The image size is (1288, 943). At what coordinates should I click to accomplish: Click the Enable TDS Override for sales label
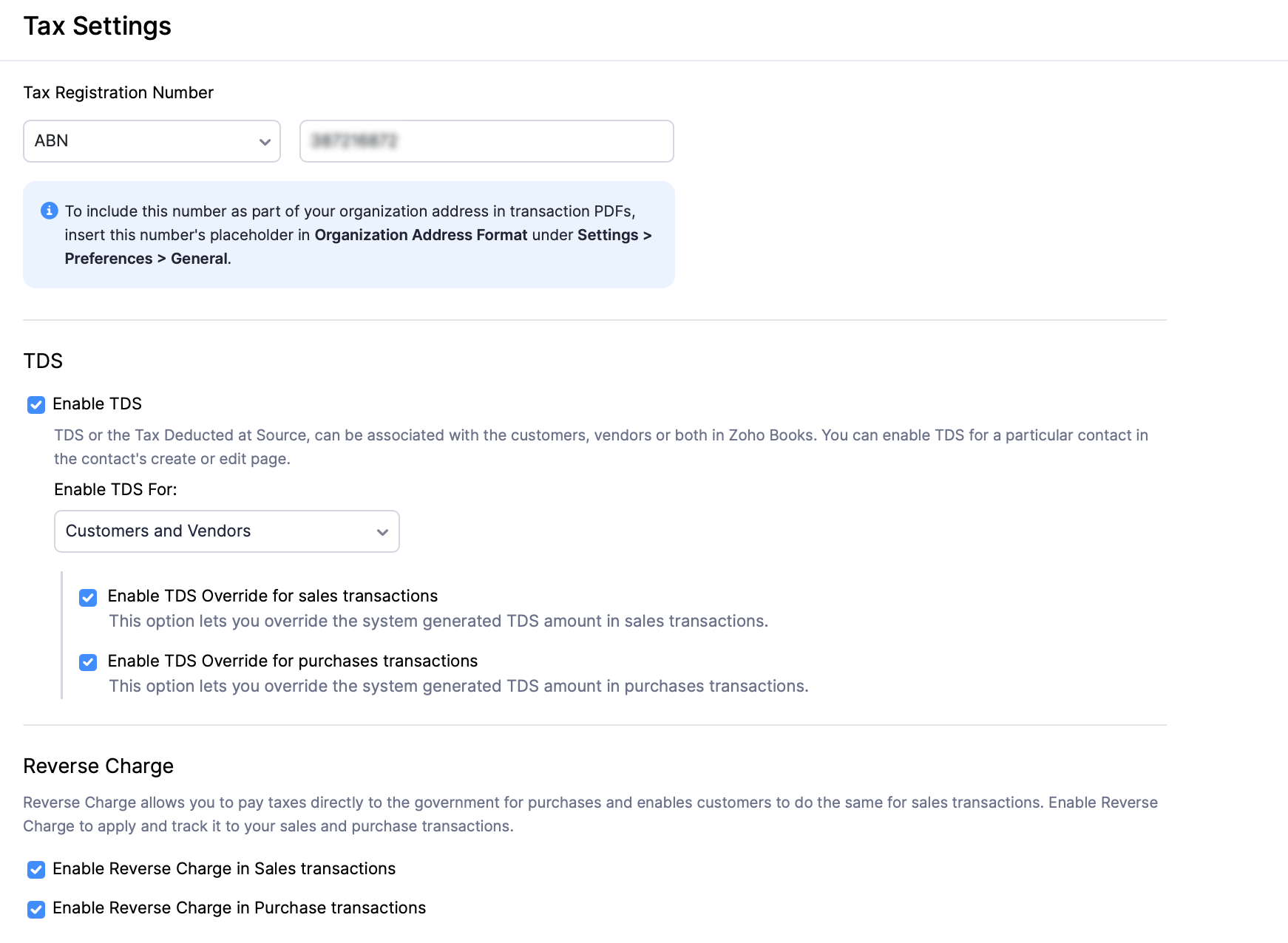coord(273,596)
